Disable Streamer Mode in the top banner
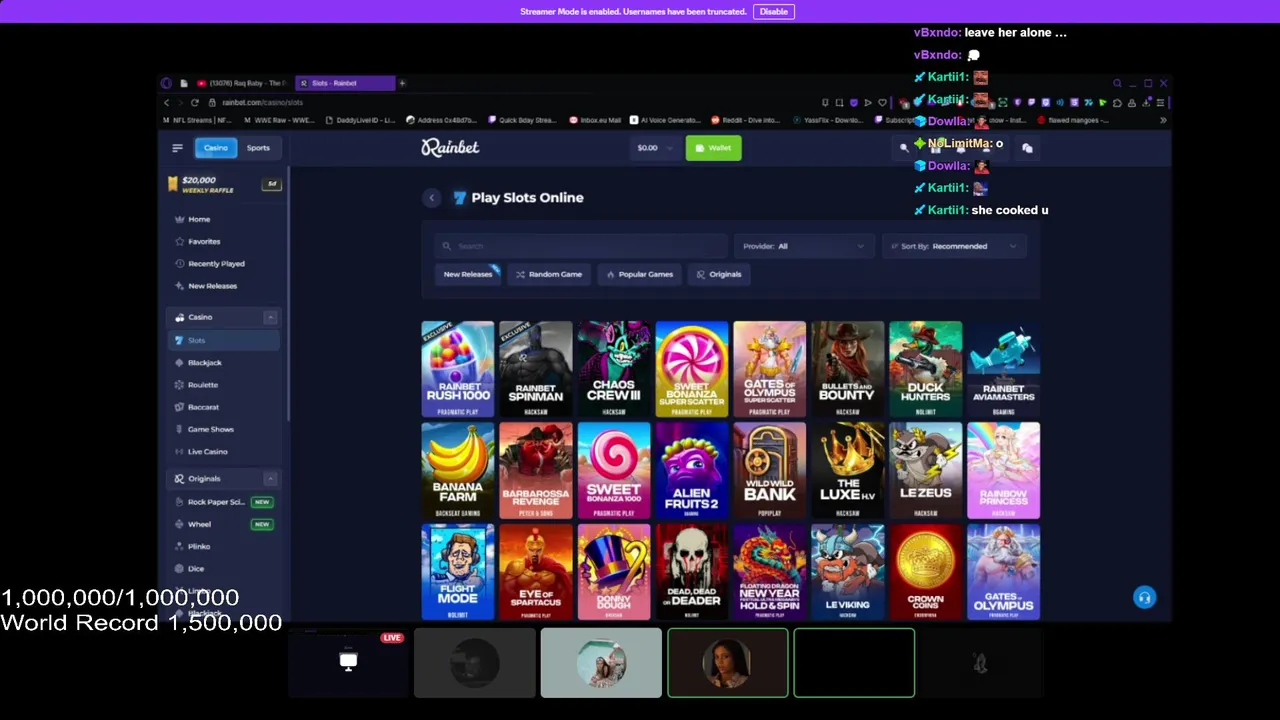This screenshot has height=720, width=1280. coord(773,11)
